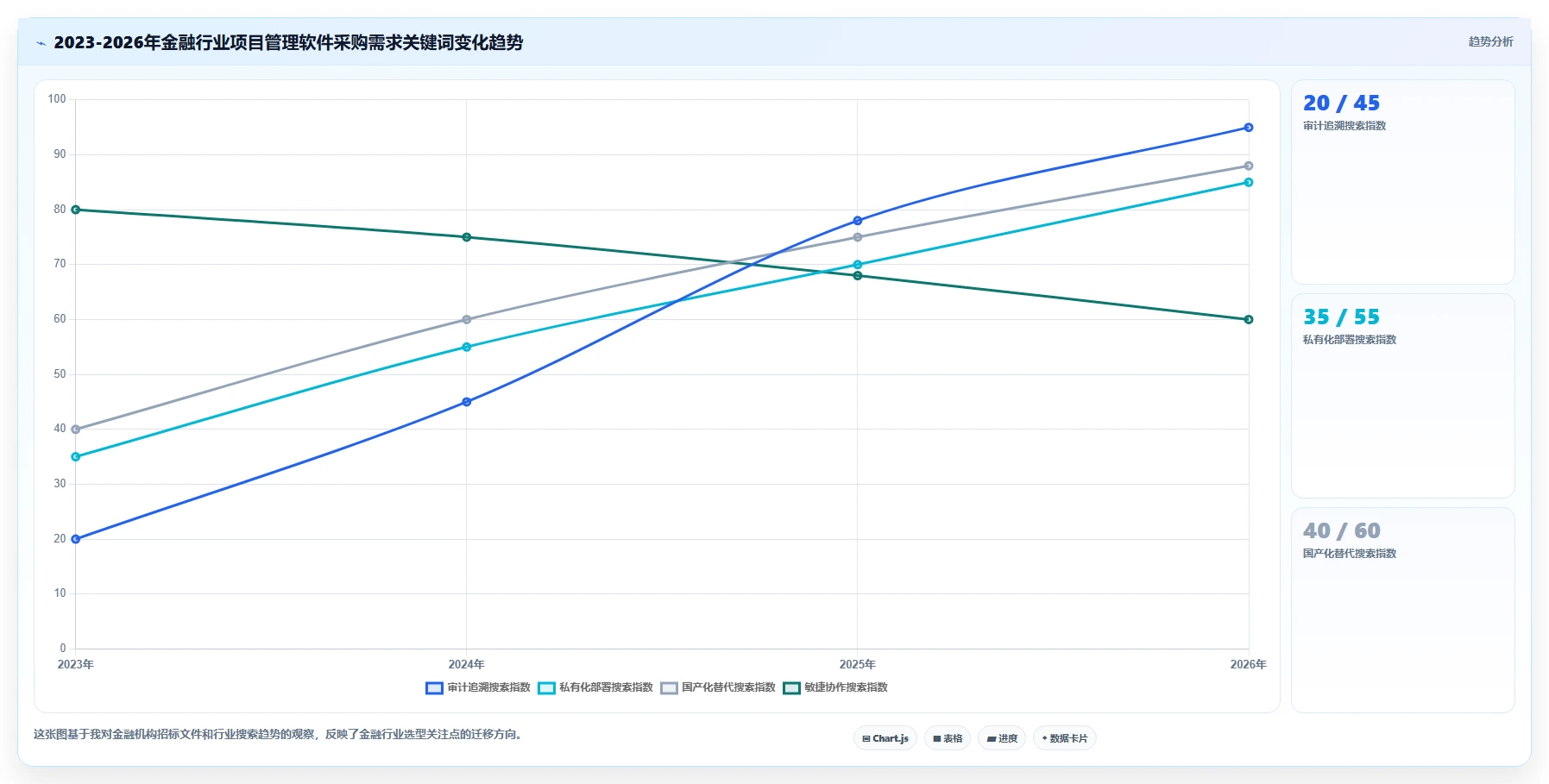Toggle the 私有化部署搜索指数 legend item
This screenshot has width=1549, height=784.
595,687
